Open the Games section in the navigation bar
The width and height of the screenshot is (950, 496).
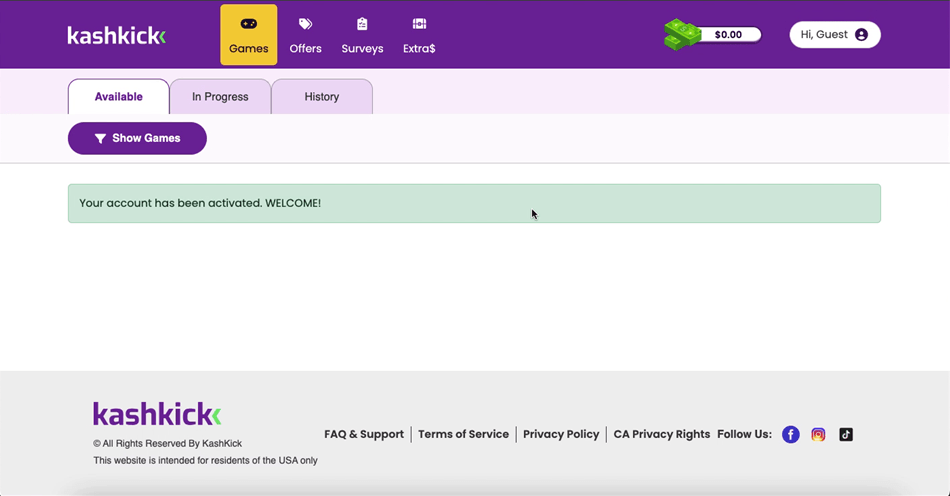(248, 35)
